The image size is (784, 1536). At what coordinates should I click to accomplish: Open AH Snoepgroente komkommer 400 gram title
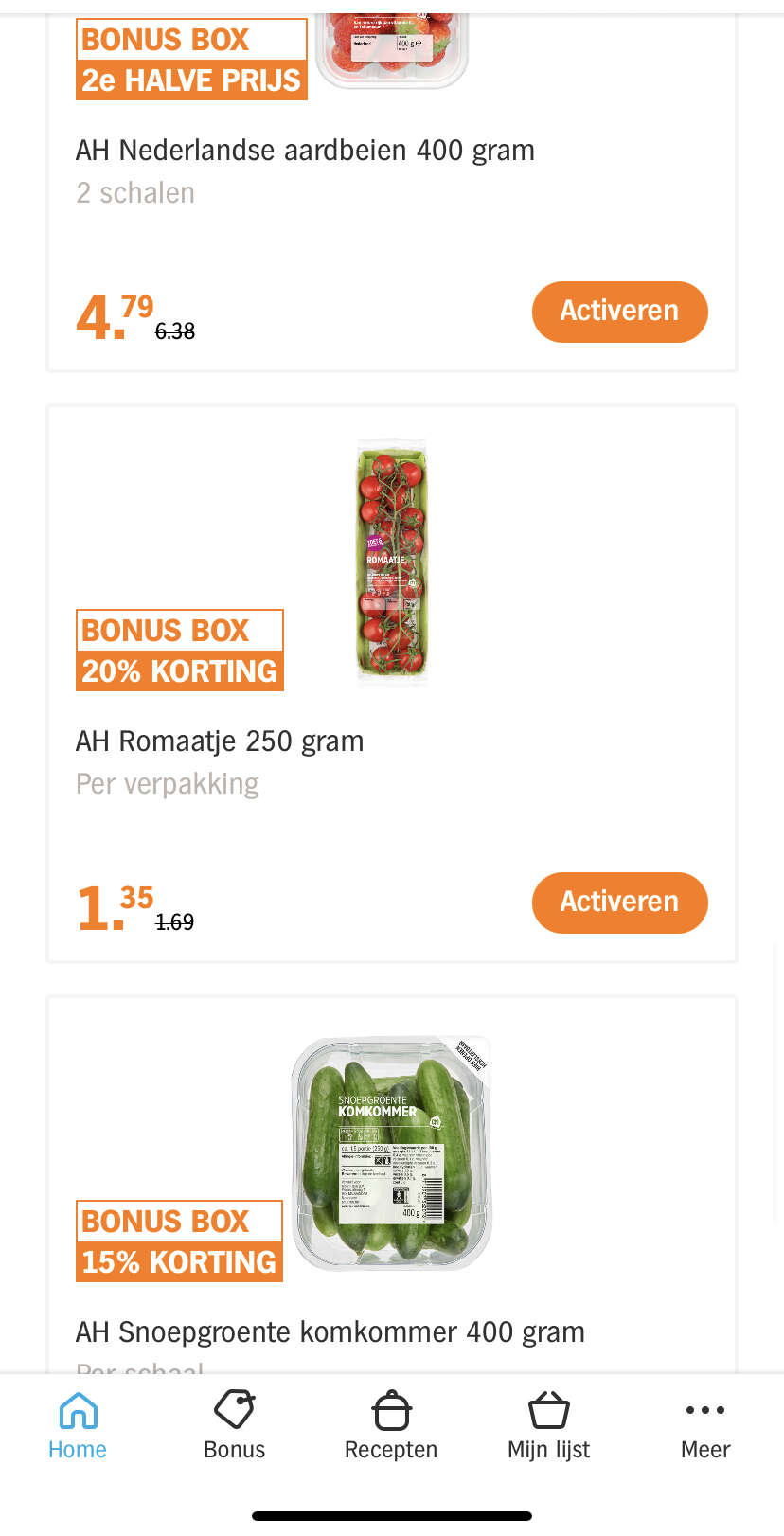(x=330, y=1332)
